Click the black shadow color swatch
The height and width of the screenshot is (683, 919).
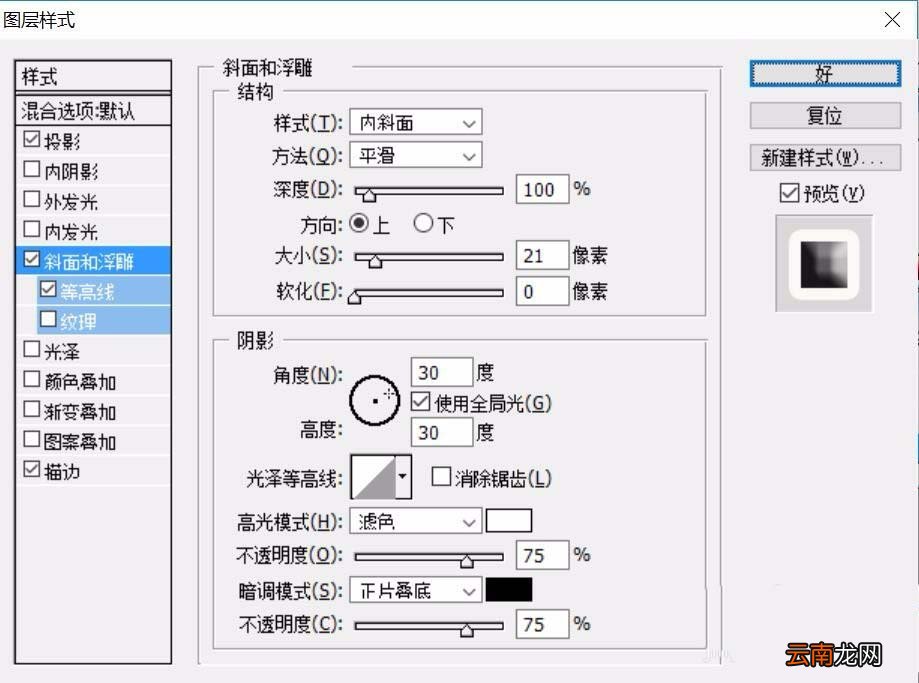point(509,590)
